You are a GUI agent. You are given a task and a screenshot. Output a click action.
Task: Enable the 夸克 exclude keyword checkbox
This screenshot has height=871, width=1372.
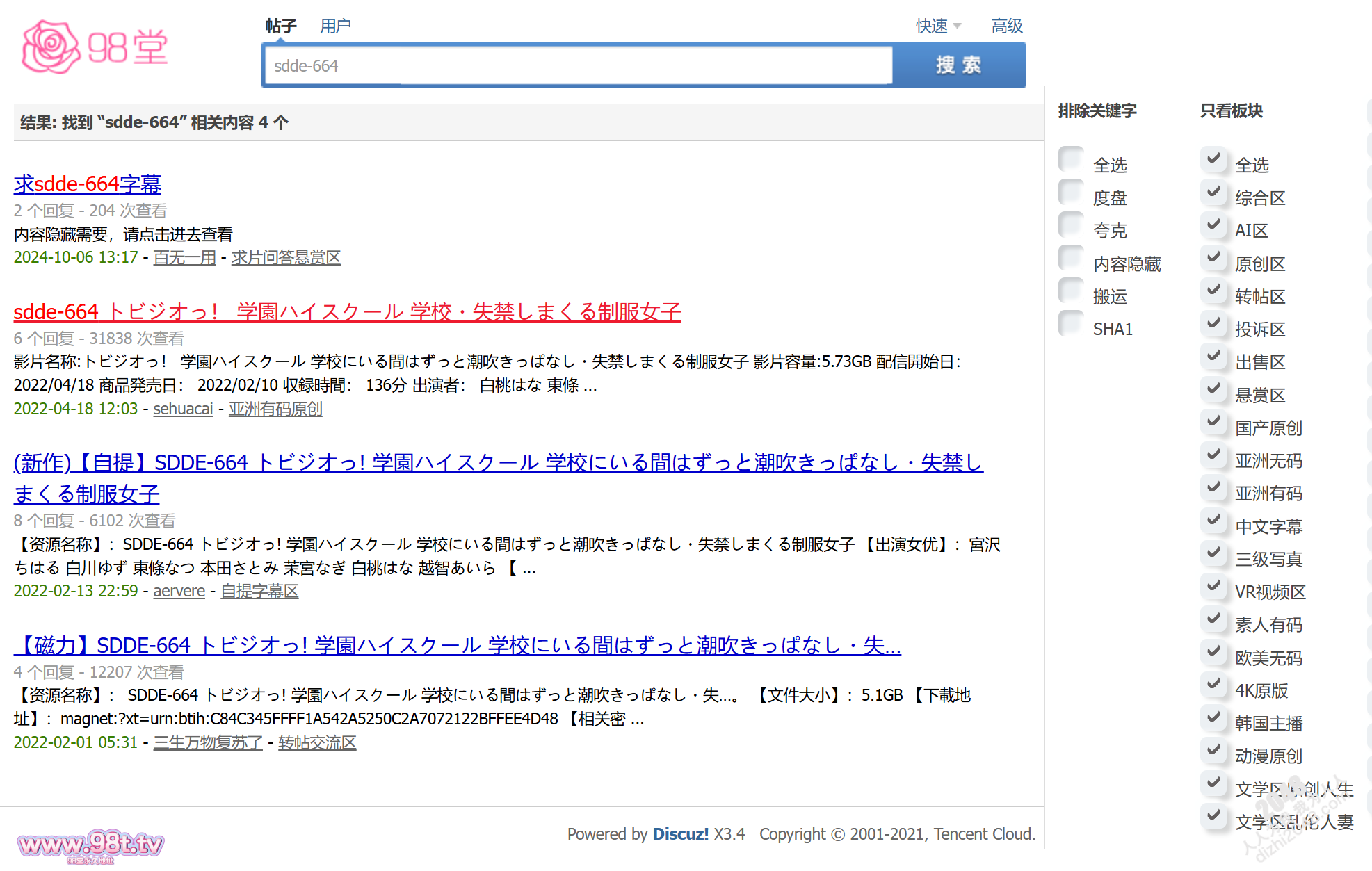[x=1071, y=225]
